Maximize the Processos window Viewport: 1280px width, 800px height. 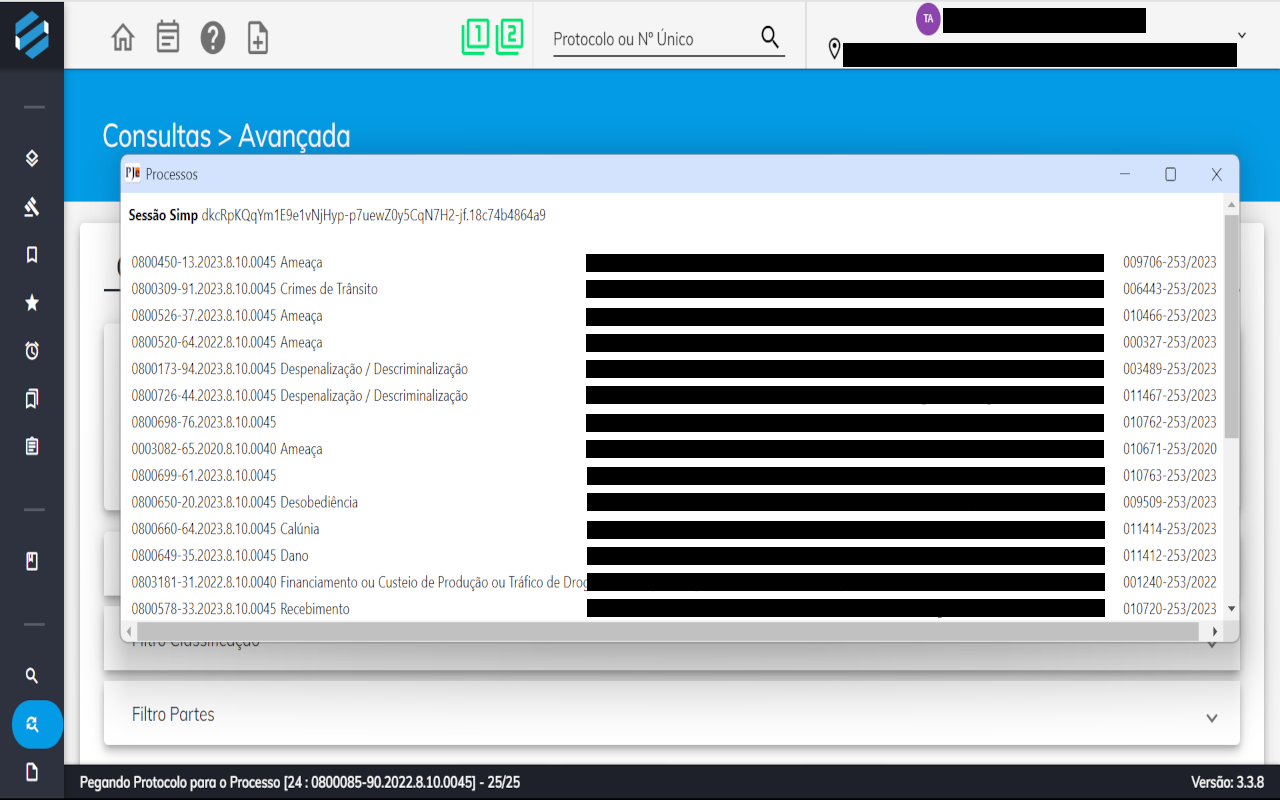[1170, 174]
